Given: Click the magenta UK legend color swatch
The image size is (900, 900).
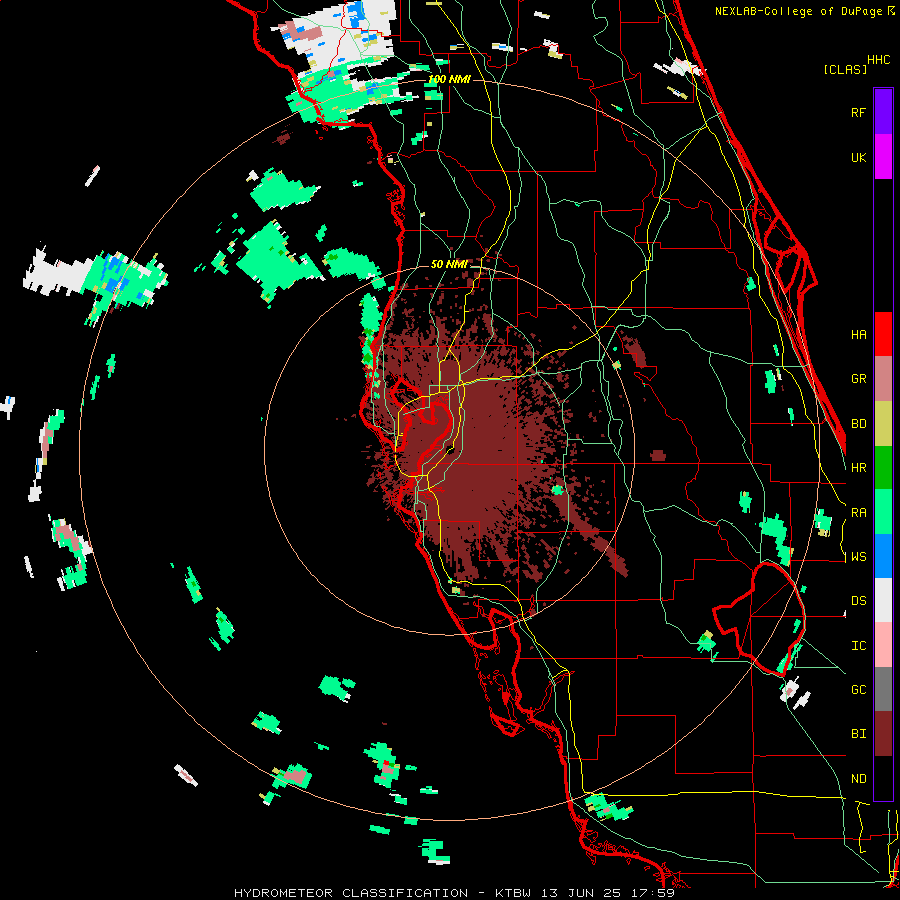Looking at the screenshot, I should coord(883,157).
